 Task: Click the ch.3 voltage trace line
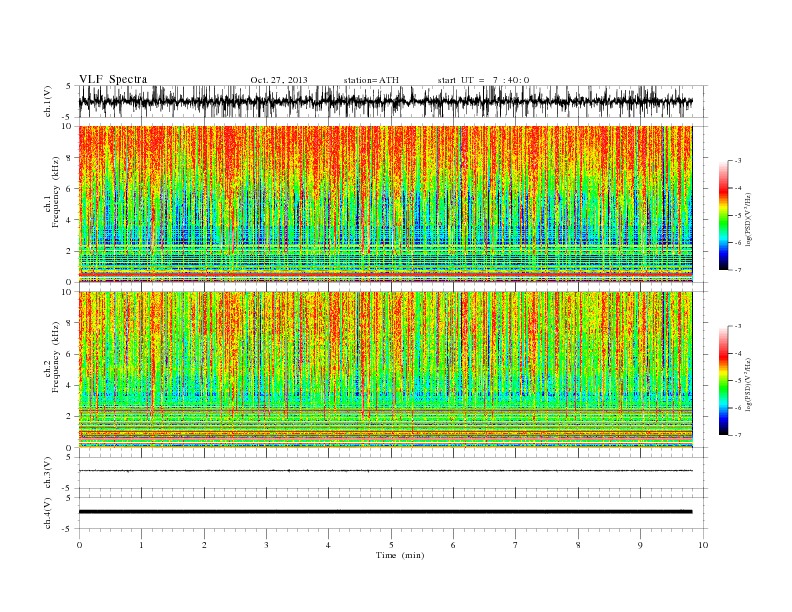click(385, 471)
